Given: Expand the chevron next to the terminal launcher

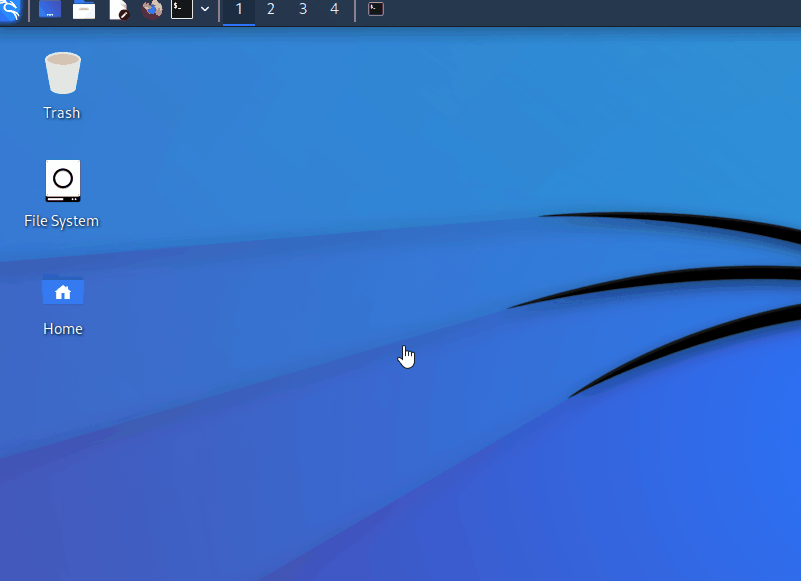Looking at the screenshot, I should [205, 10].
